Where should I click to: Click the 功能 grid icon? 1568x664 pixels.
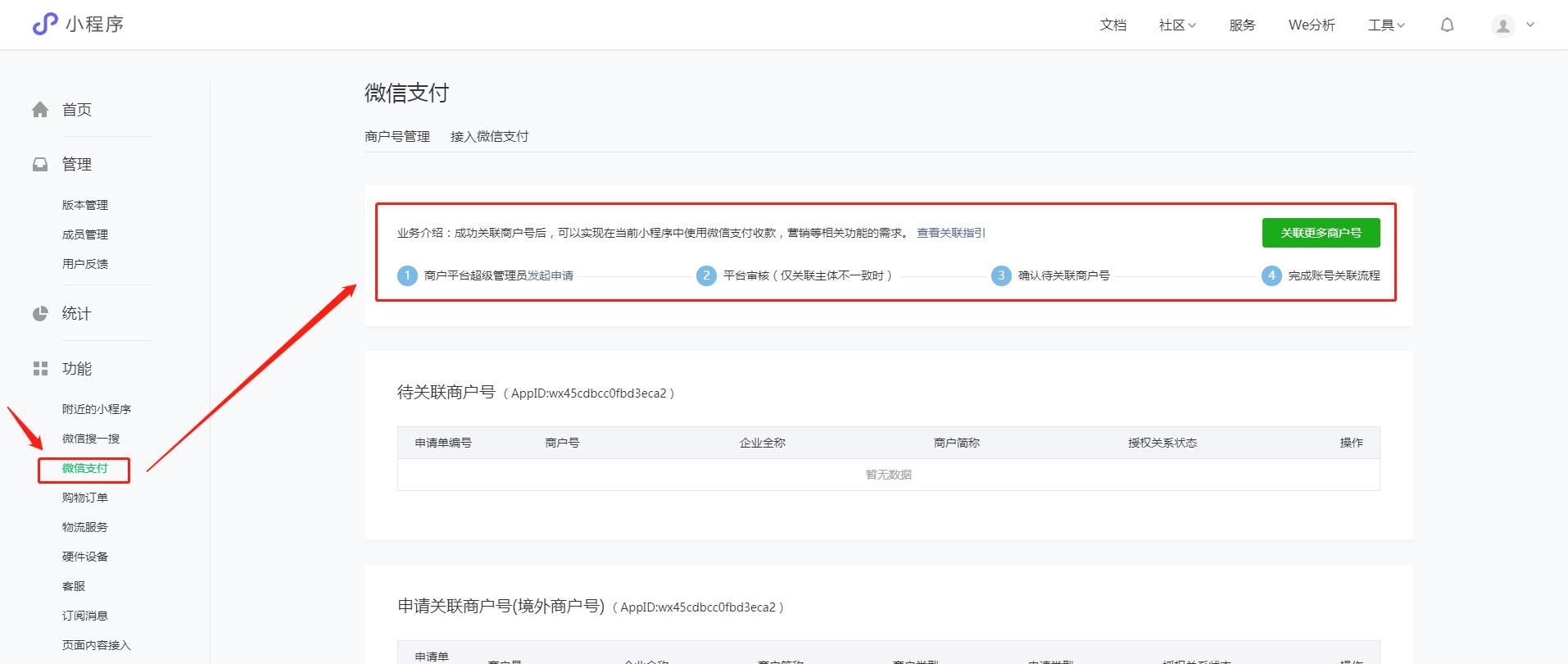click(x=40, y=368)
